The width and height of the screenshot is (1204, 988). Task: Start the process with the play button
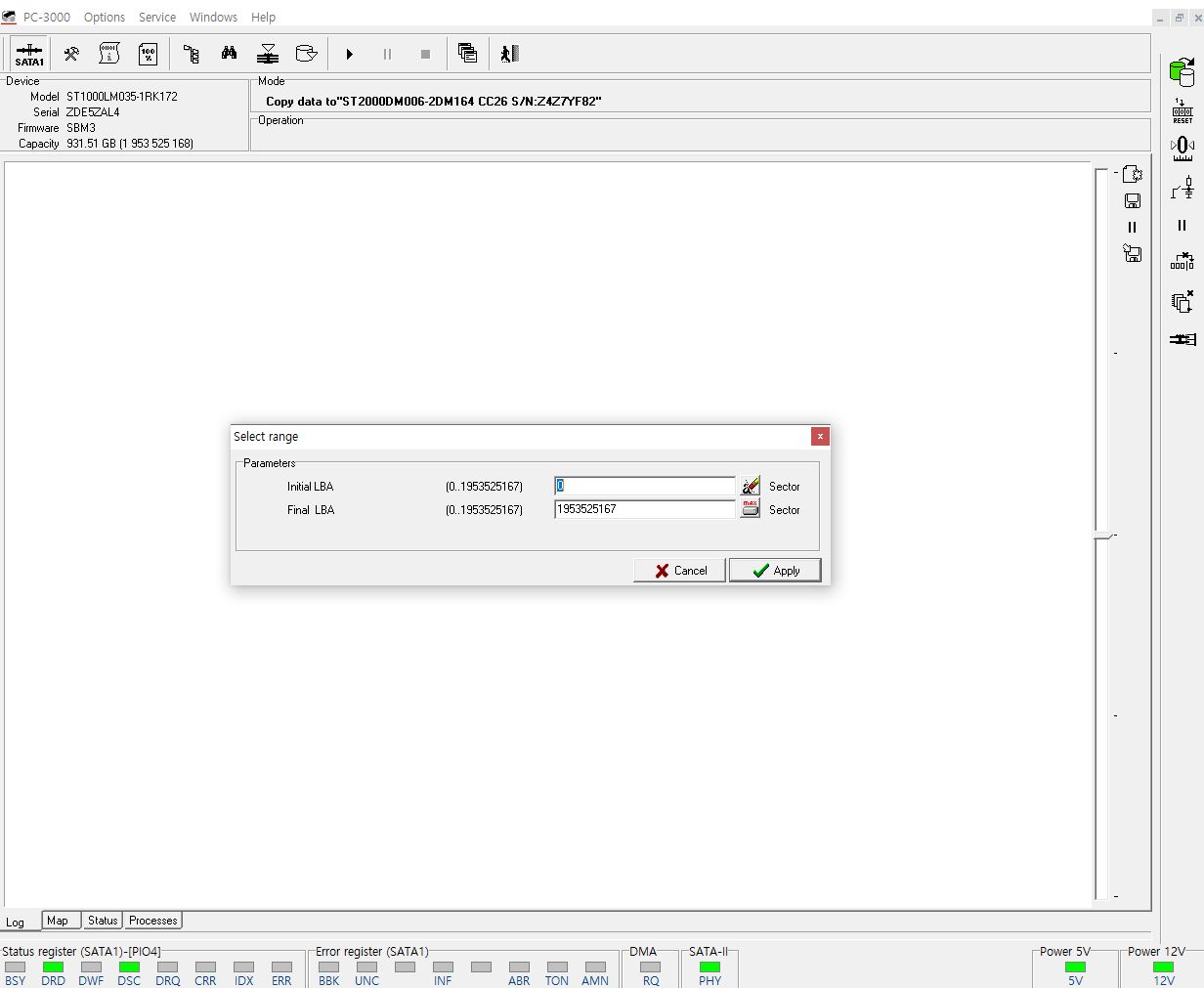[x=349, y=55]
